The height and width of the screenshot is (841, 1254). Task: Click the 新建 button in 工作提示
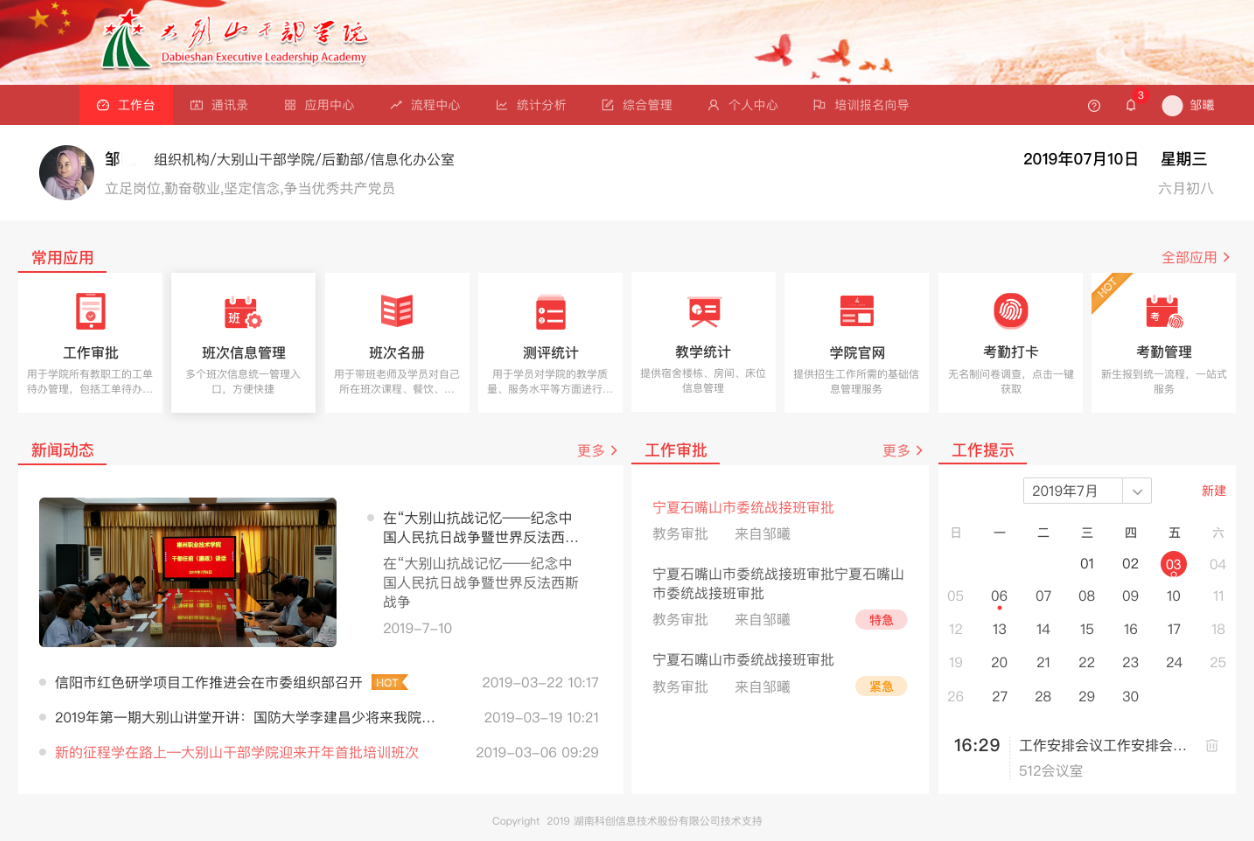click(1214, 491)
